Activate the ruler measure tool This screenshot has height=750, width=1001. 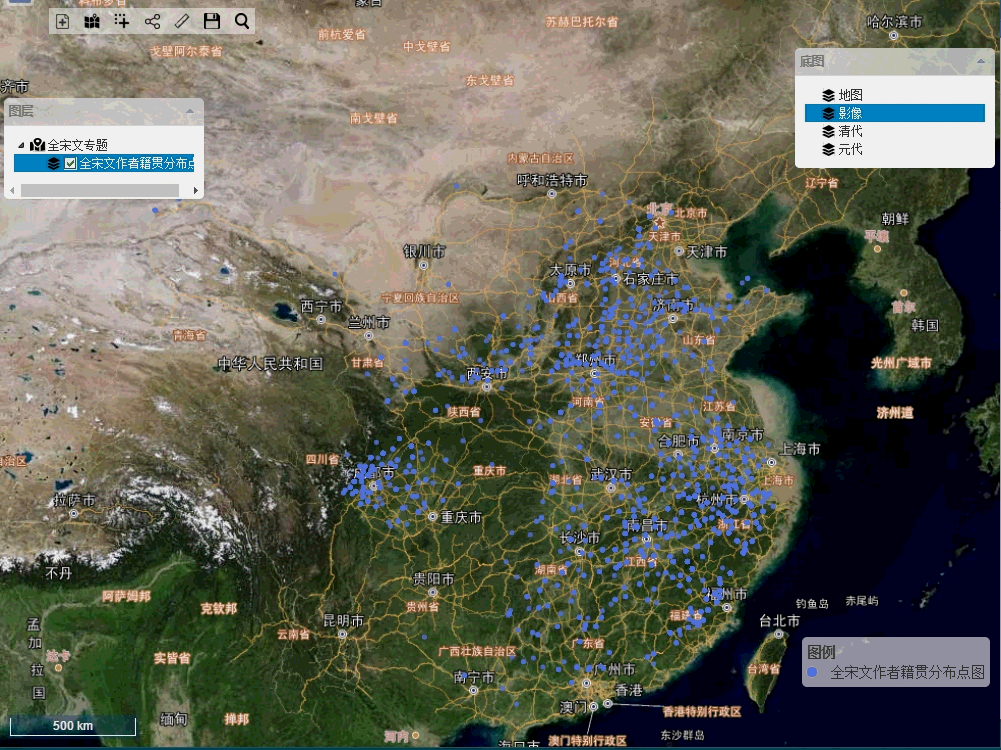click(x=181, y=21)
